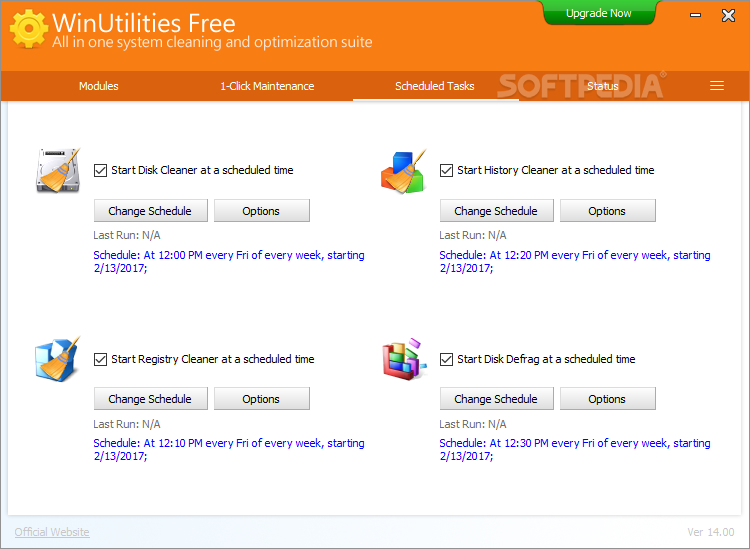
Task: Minimize the WinUtilities window
Action: point(695,15)
